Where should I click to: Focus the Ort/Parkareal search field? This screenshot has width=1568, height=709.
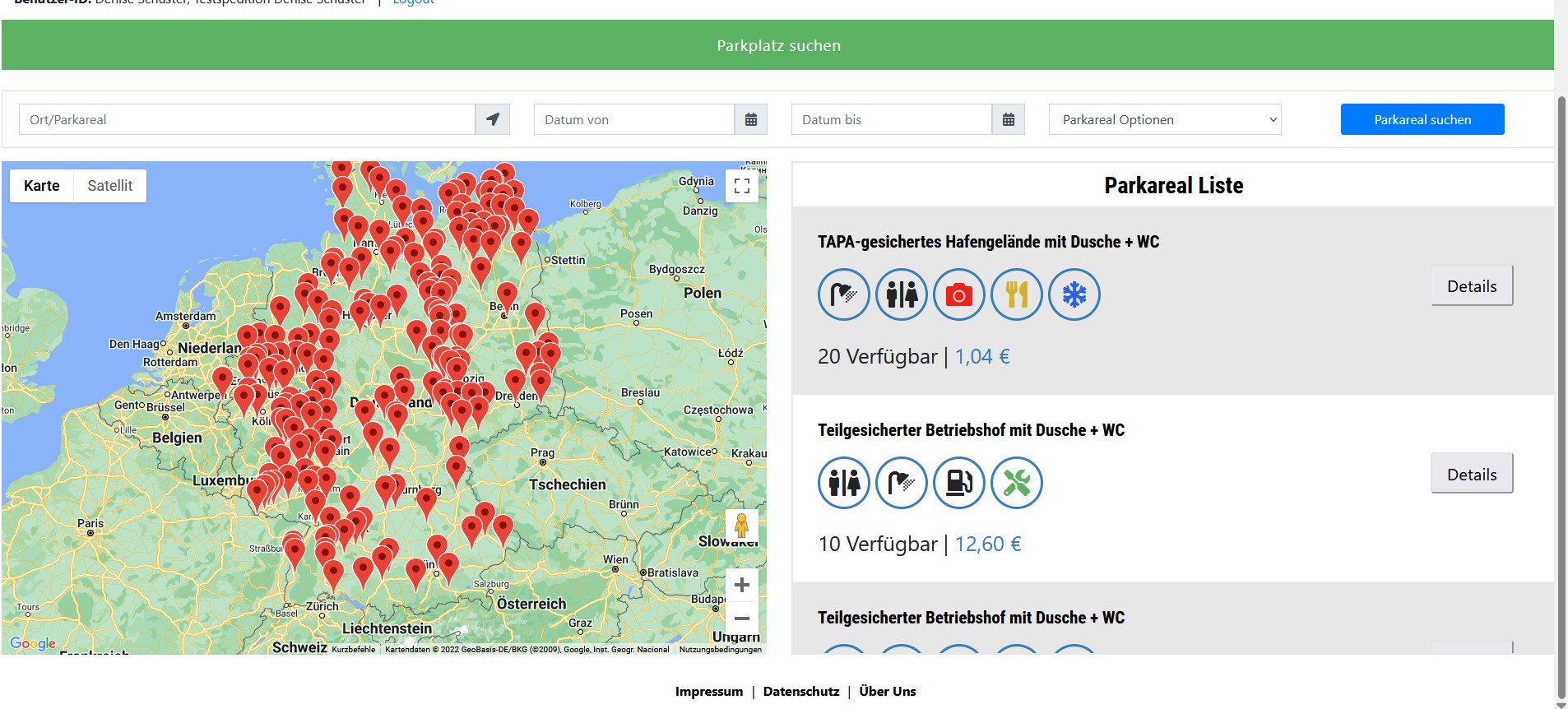pos(247,119)
